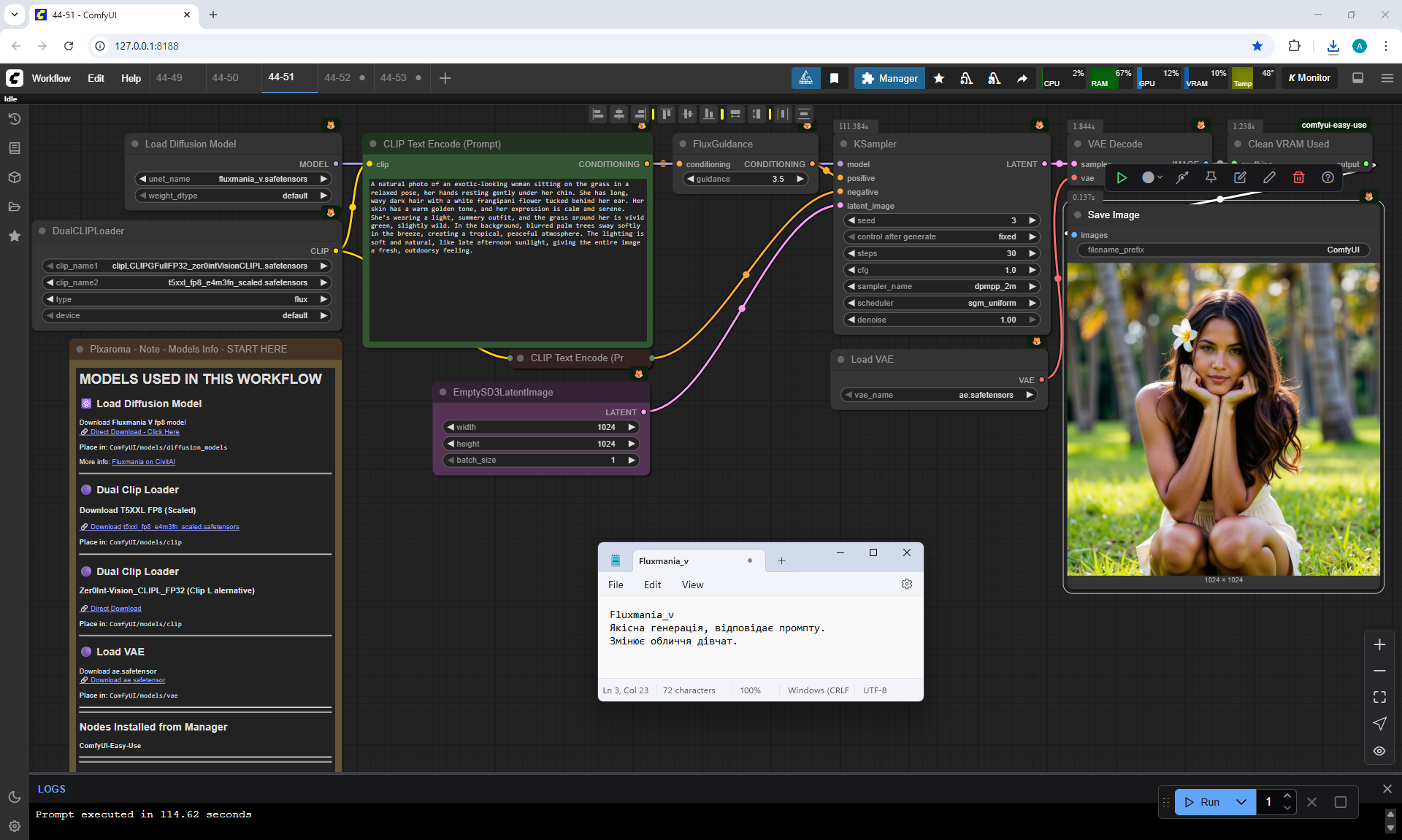The height and width of the screenshot is (840, 1402).
Task: Toggle dark theme moon icon
Action: coord(15,797)
